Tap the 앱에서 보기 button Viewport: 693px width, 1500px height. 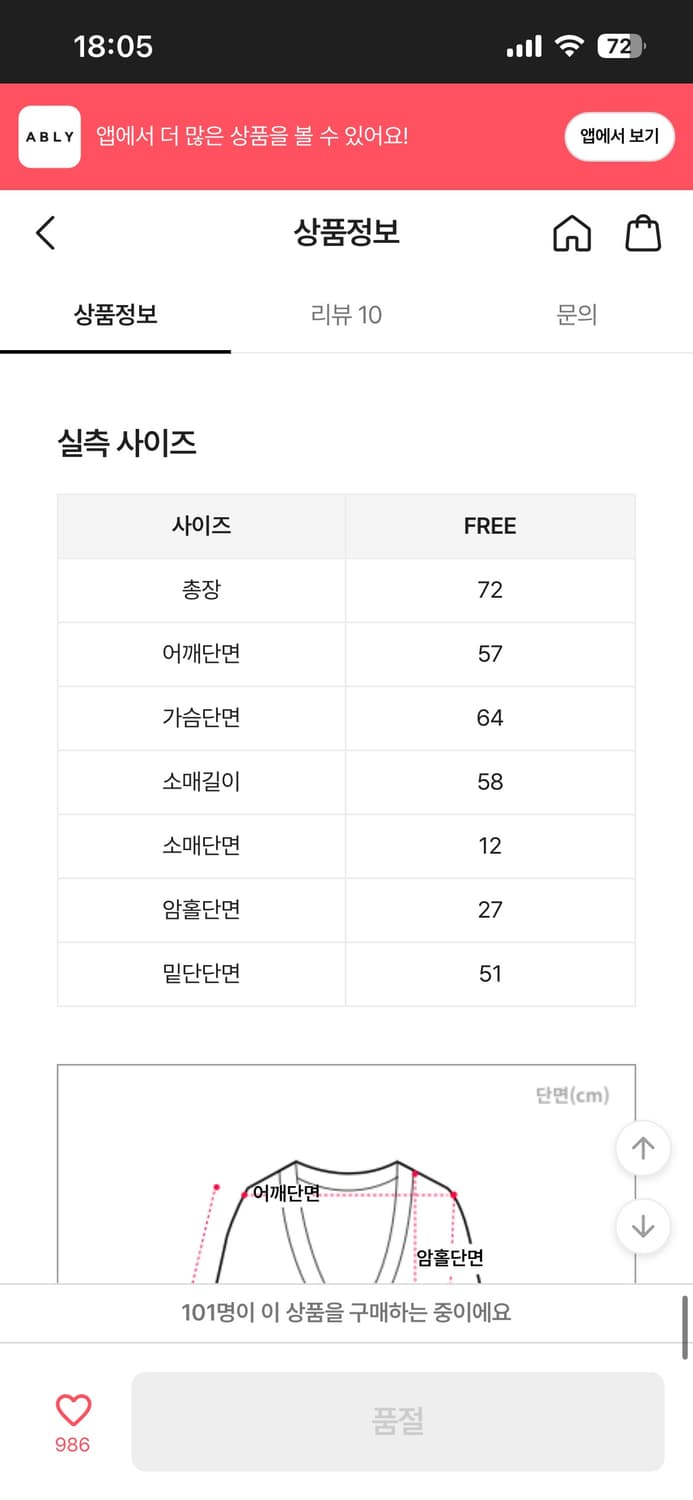(619, 136)
